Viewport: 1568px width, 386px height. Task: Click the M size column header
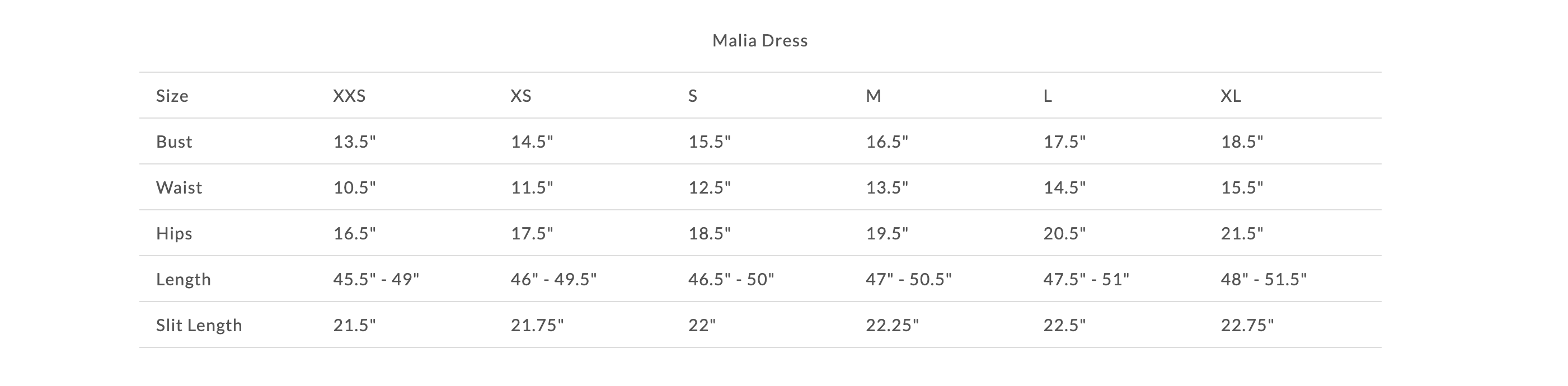pyautogui.click(x=874, y=96)
